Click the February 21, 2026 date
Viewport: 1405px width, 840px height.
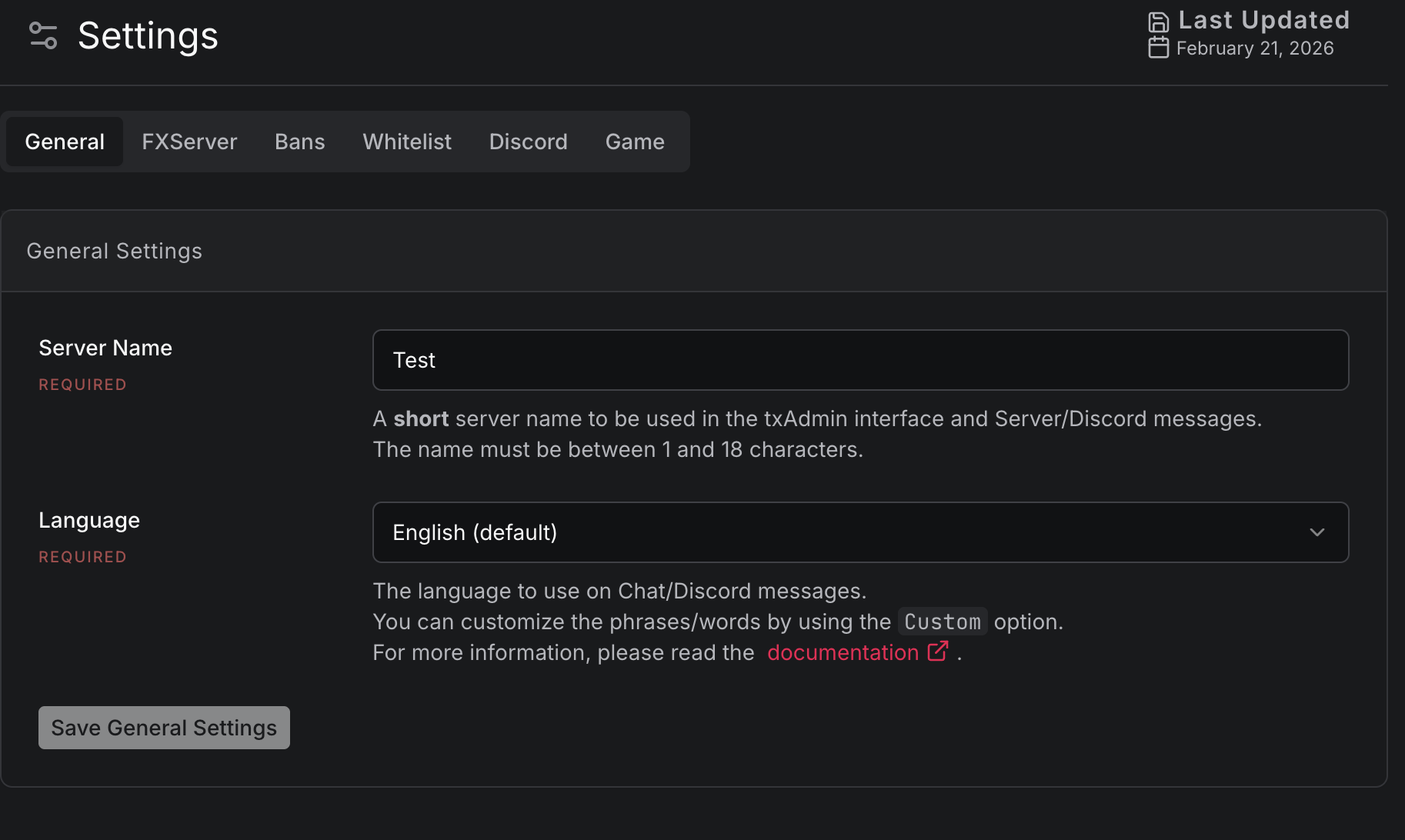(1255, 48)
